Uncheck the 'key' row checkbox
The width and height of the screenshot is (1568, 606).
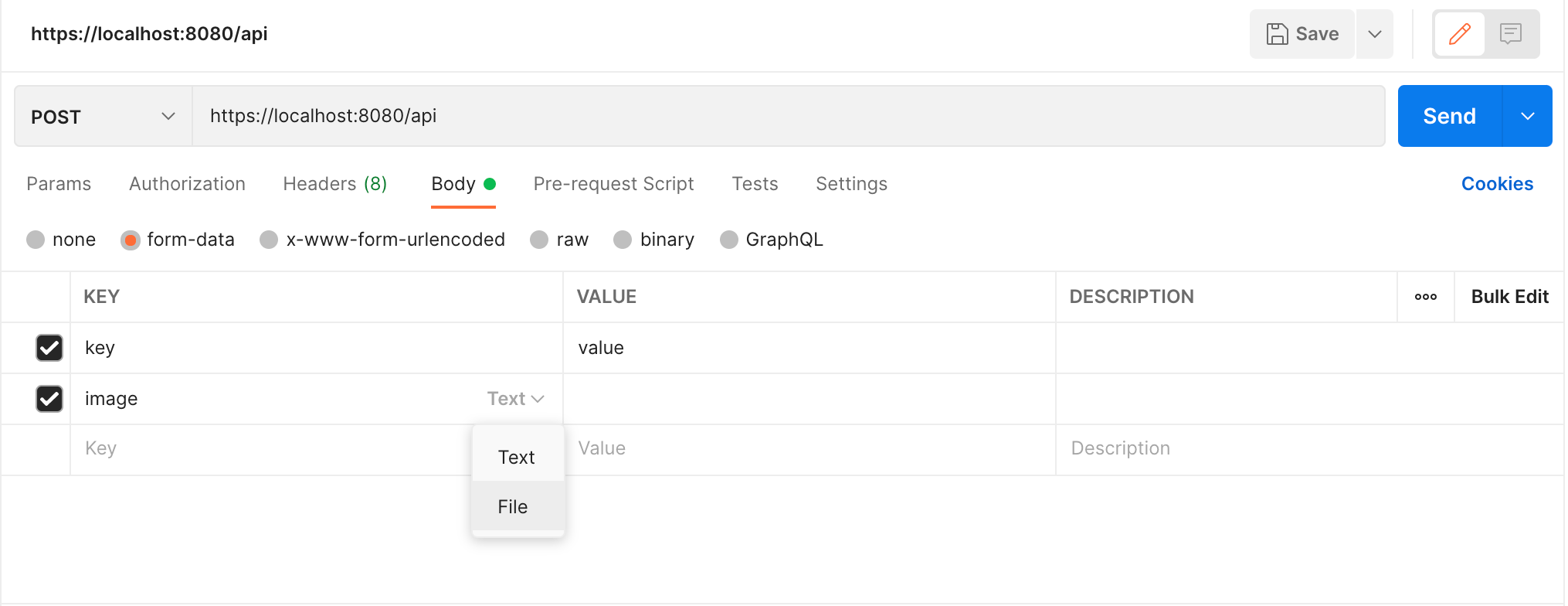49,348
